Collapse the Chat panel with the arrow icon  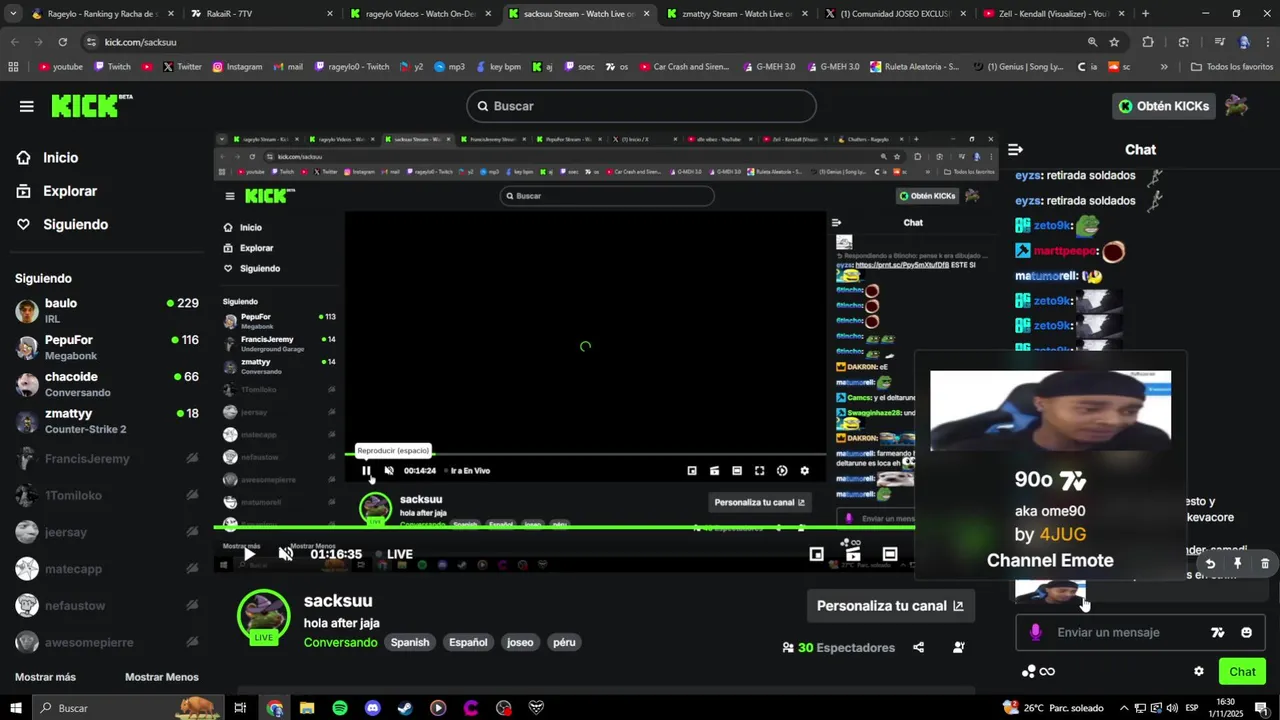(x=1016, y=149)
